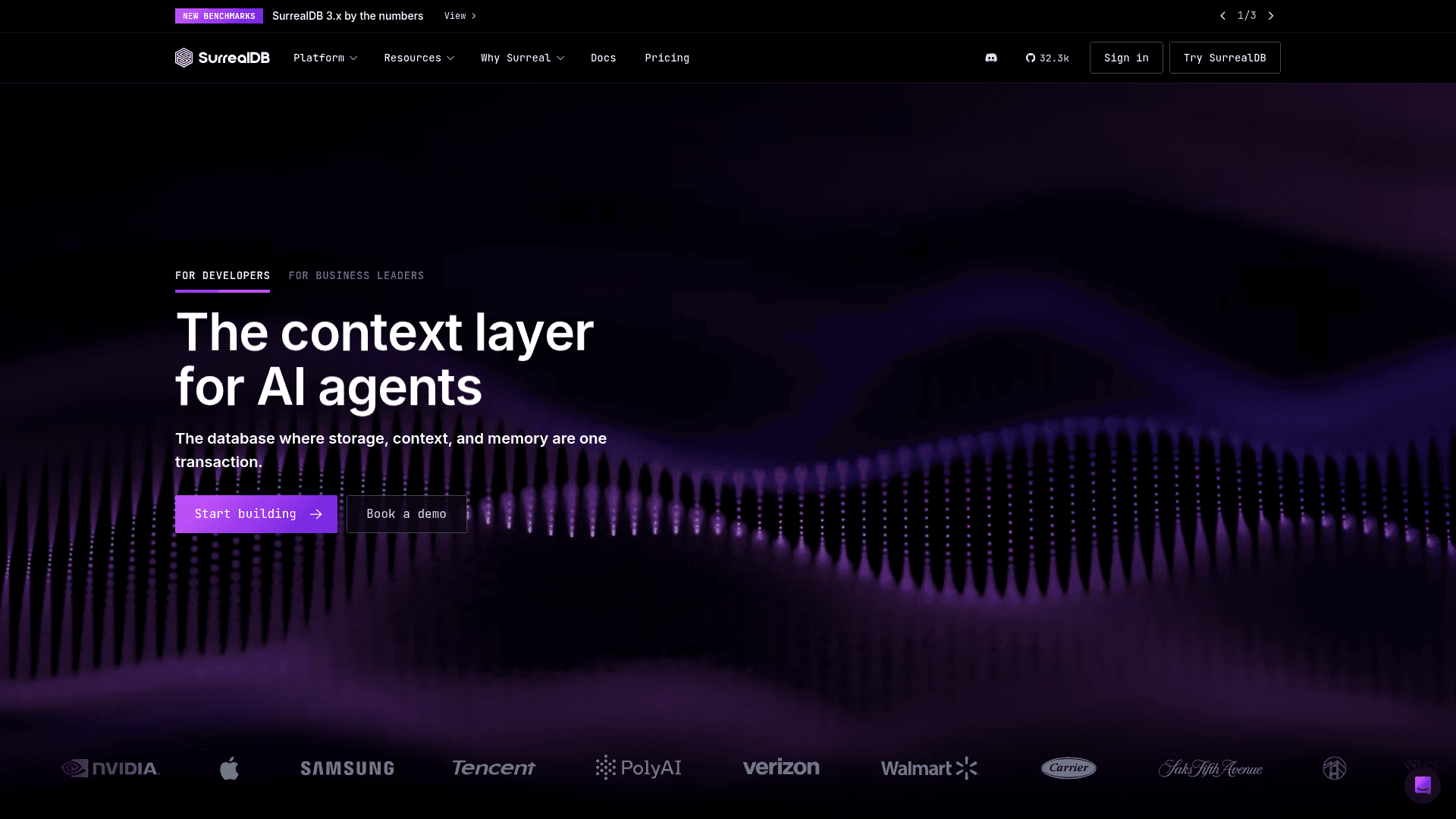This screenshot has height=819, width=1456.
Task: Click the 1/3 announcement counter
Action: (x=1247, y=16)
